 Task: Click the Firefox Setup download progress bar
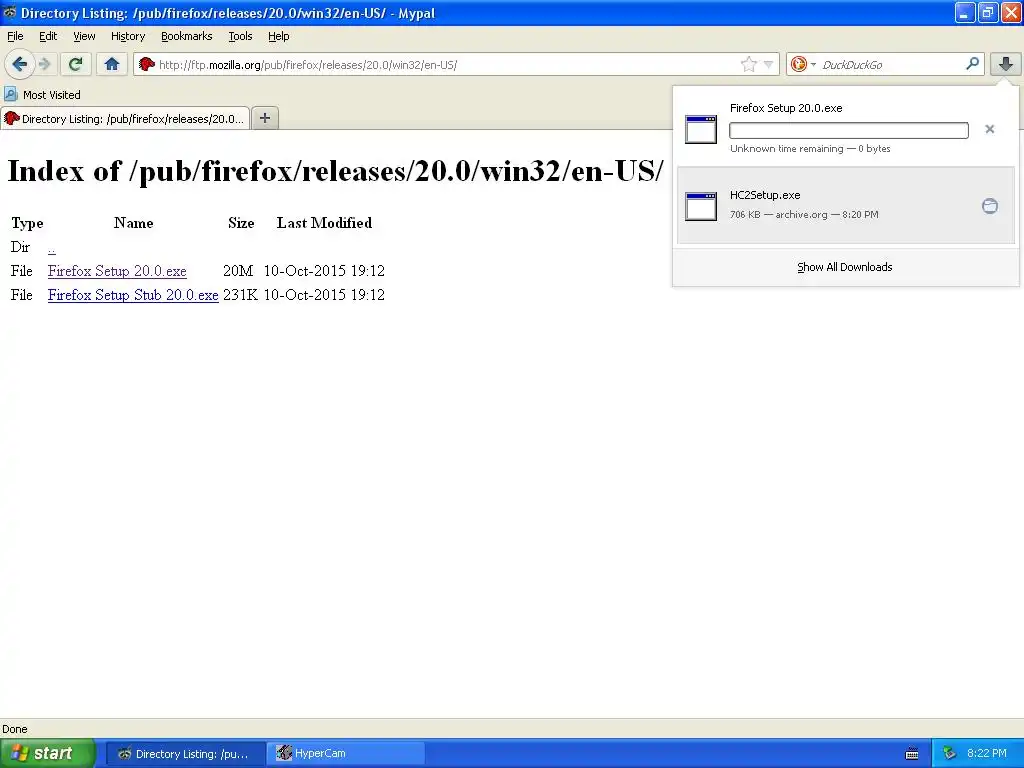[848, 131]
